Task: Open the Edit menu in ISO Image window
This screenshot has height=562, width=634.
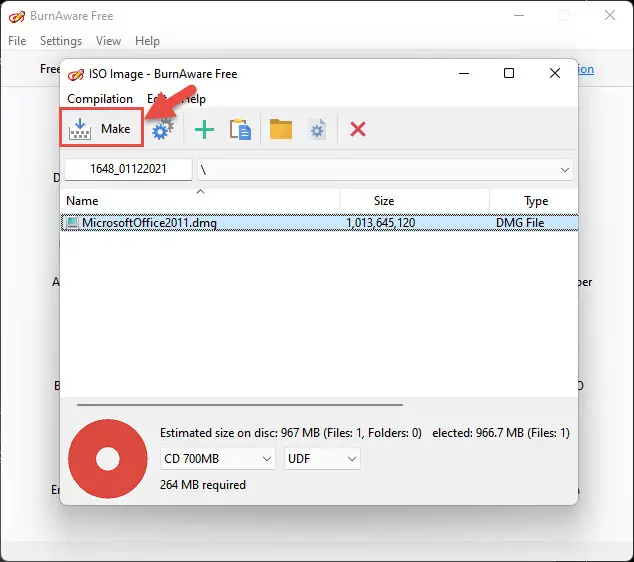Action: pyautogui.click(x=156, y=99)
